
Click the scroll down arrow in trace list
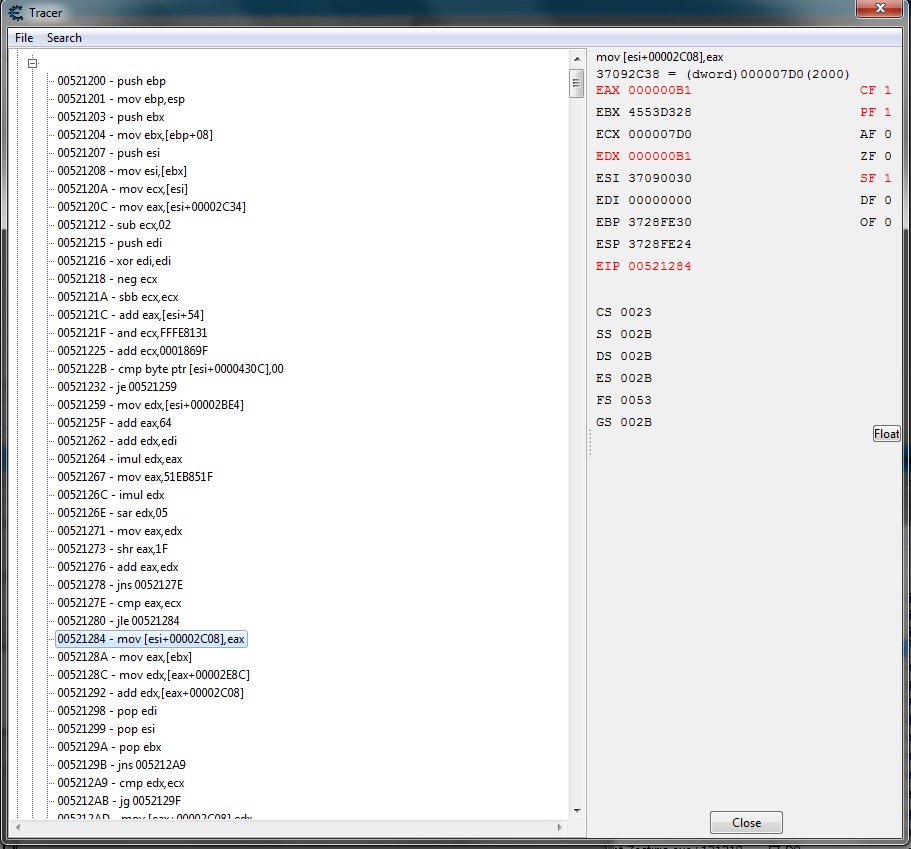tap(576, 810)
